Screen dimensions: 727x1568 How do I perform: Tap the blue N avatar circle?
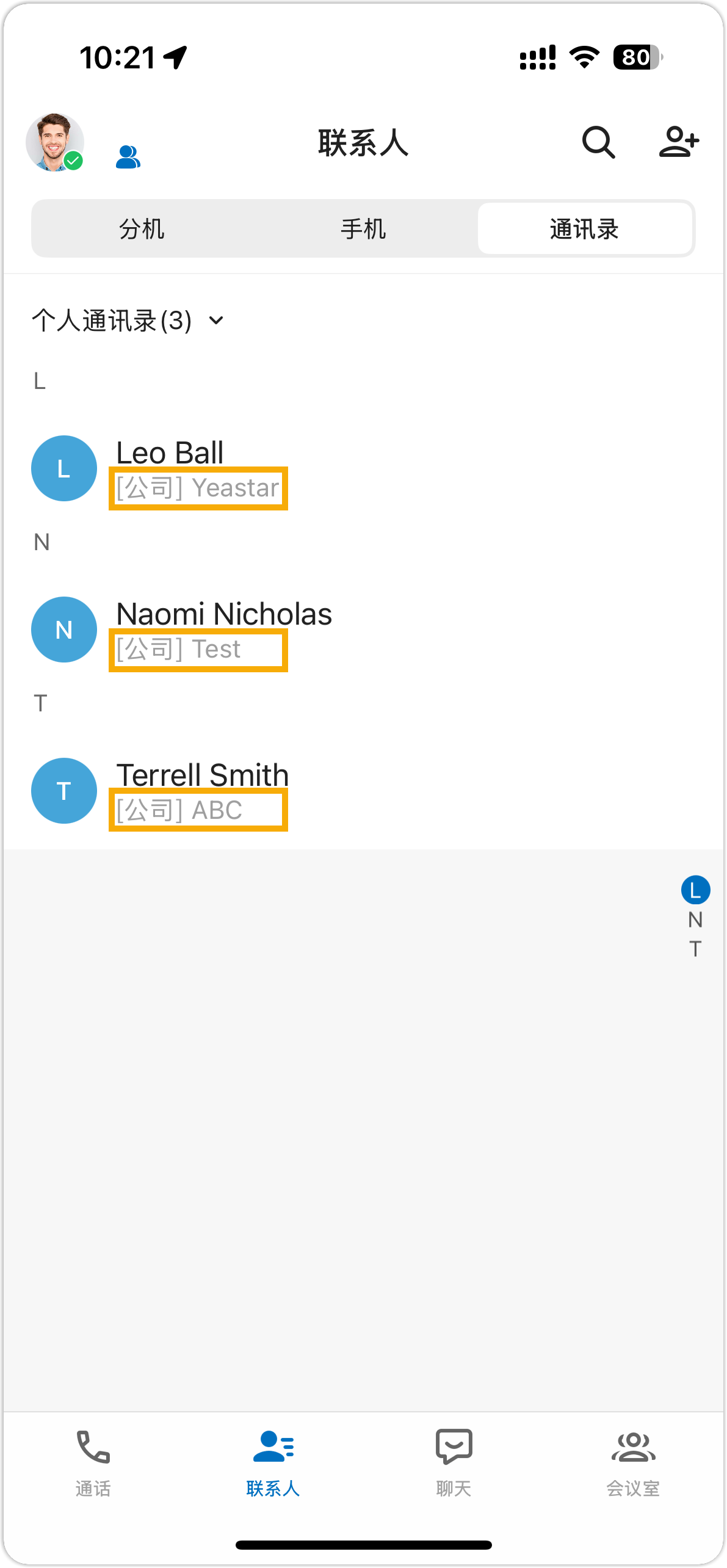(x=64, y=630)
